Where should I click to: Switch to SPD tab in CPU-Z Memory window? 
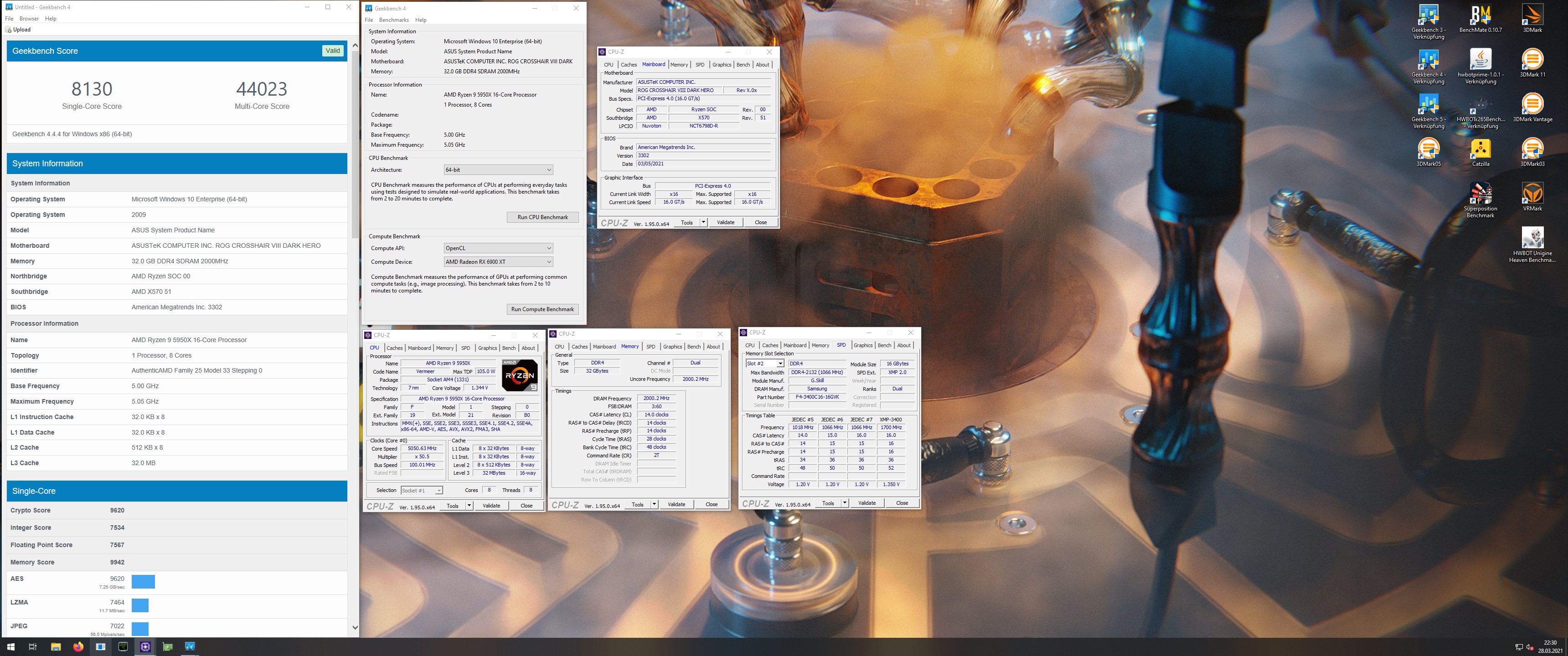[x=650, y=347]
